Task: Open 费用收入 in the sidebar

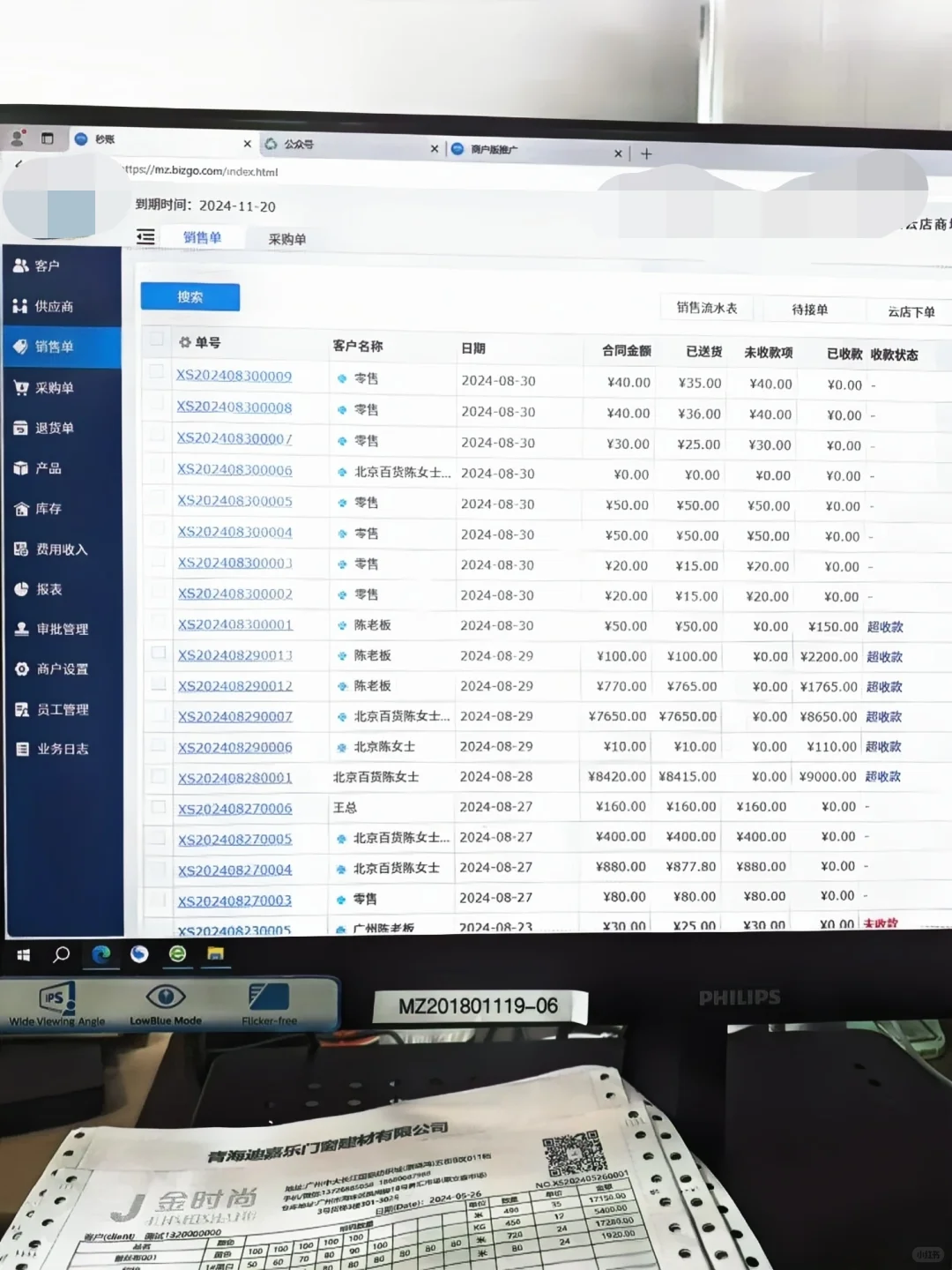Action: [x=50, y=549]
